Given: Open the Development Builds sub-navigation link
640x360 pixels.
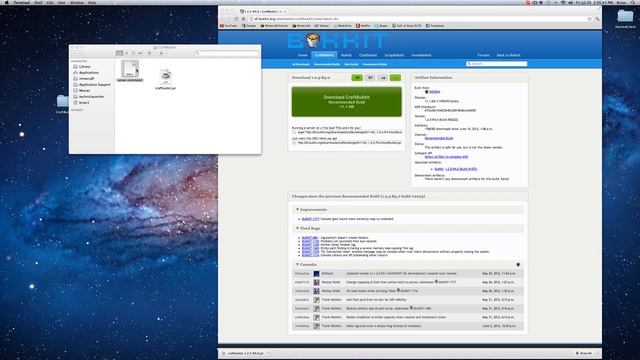Looking at the screenshot, I should point(375,64).
